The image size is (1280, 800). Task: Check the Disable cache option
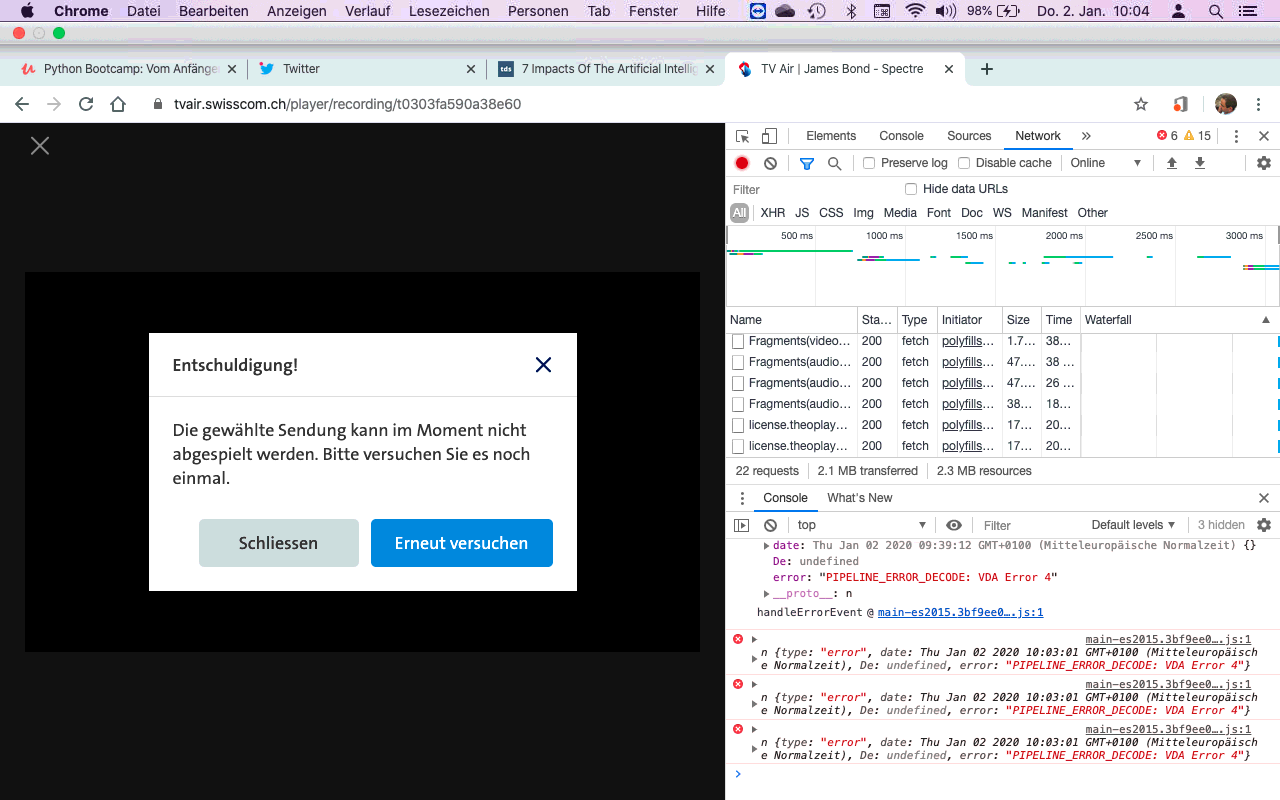point(964,163)
